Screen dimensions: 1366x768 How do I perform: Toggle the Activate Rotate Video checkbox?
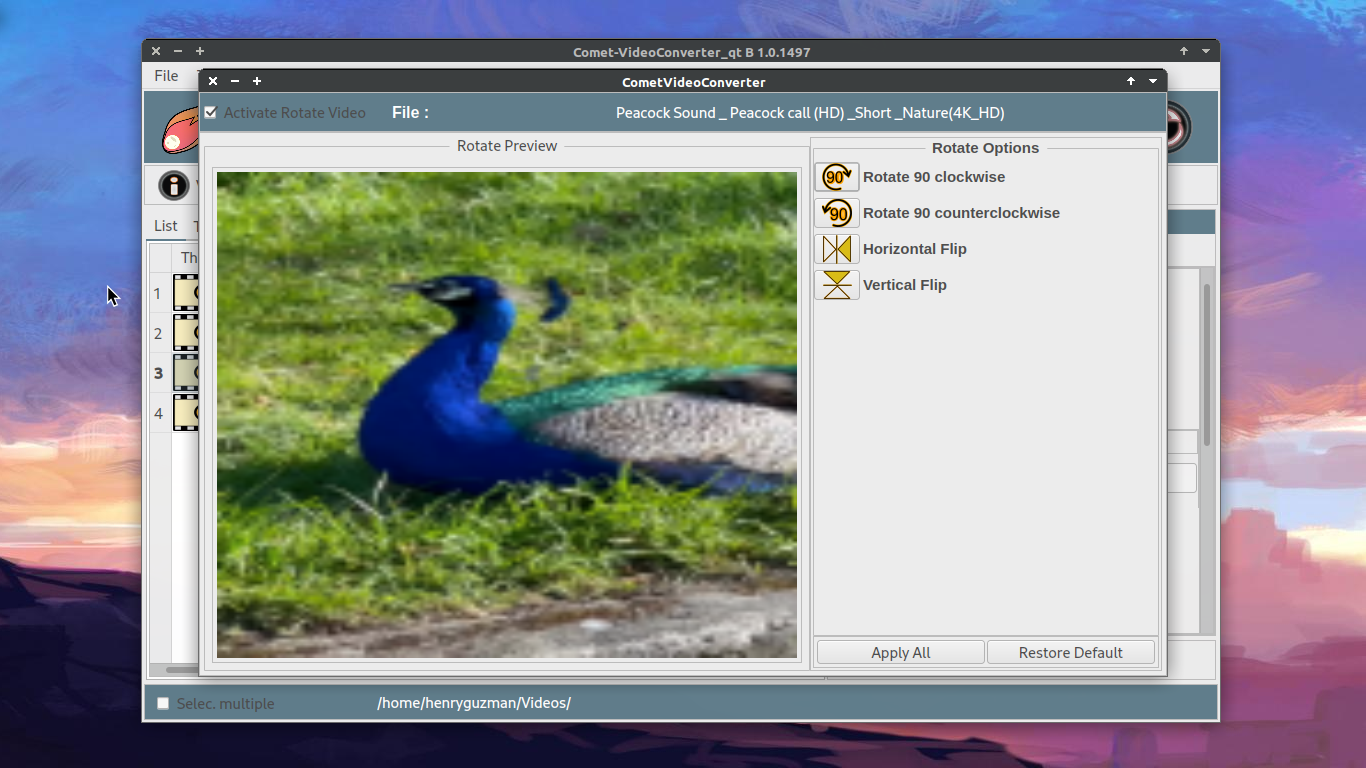tap(211, 113)
